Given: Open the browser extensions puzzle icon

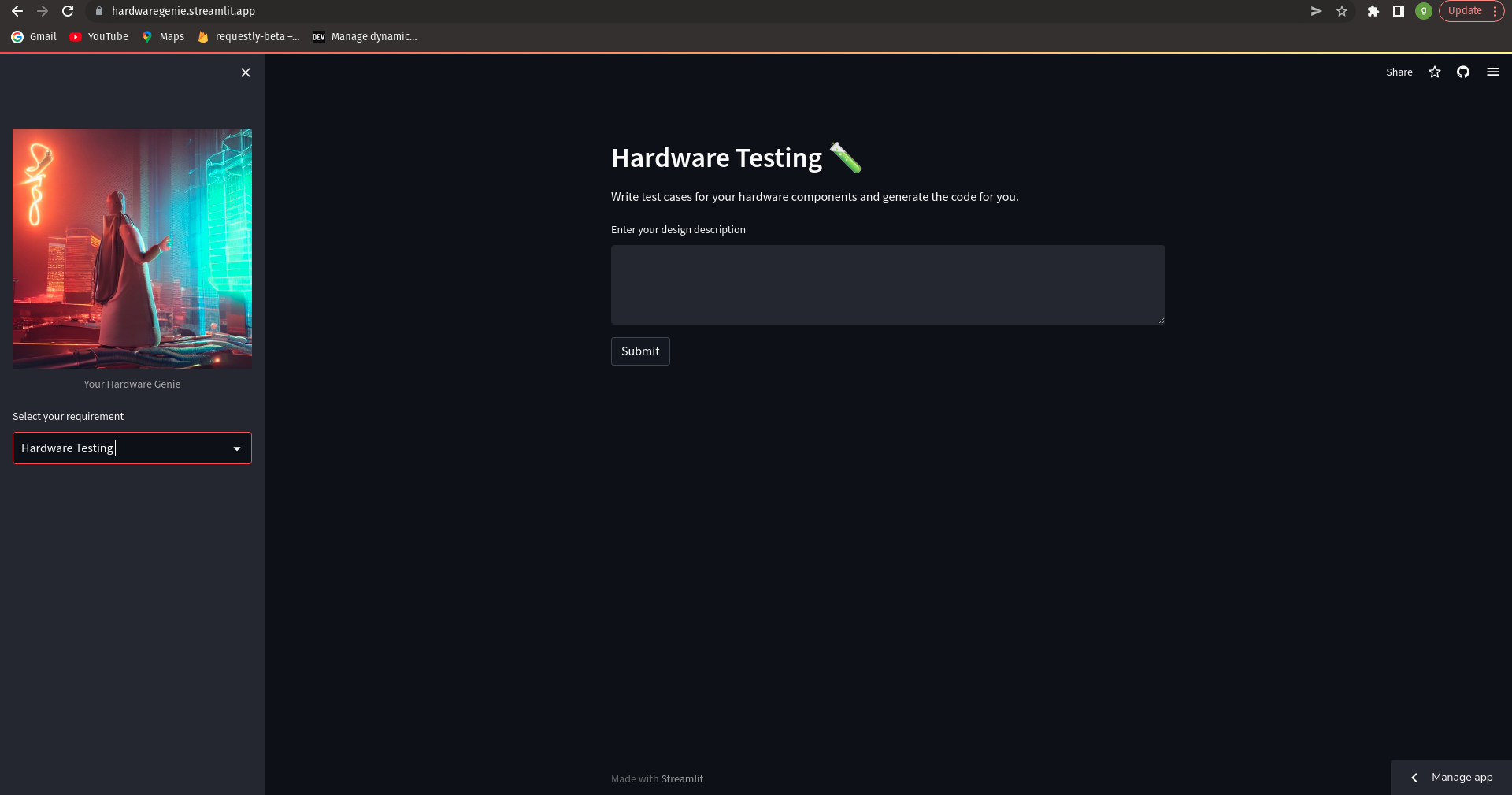Looking at the screenshot, I should point(1373,11).
